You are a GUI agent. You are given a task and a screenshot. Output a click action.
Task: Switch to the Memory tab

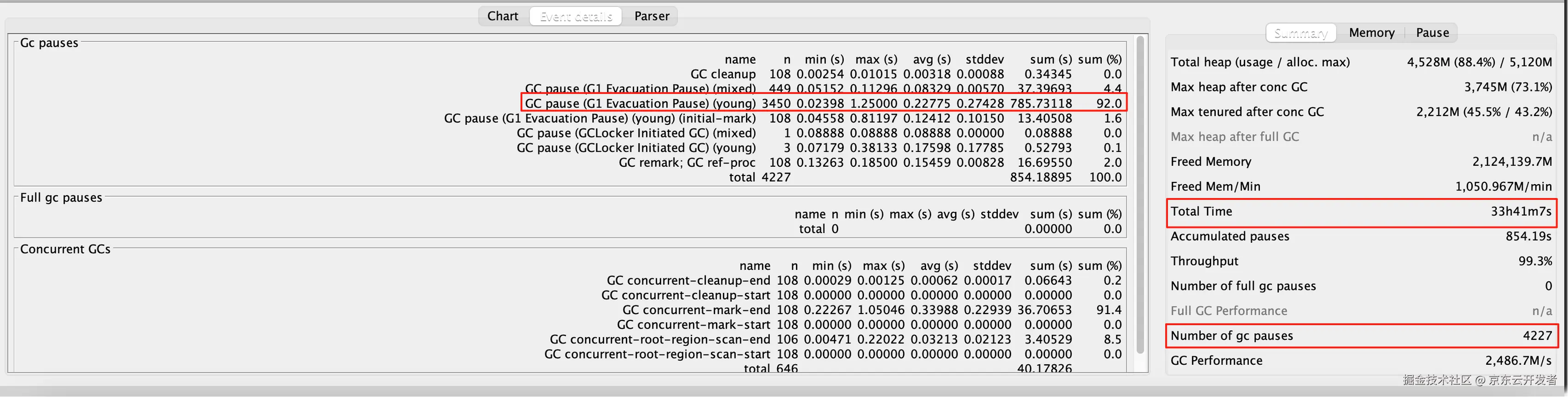tap(1371, 33)
